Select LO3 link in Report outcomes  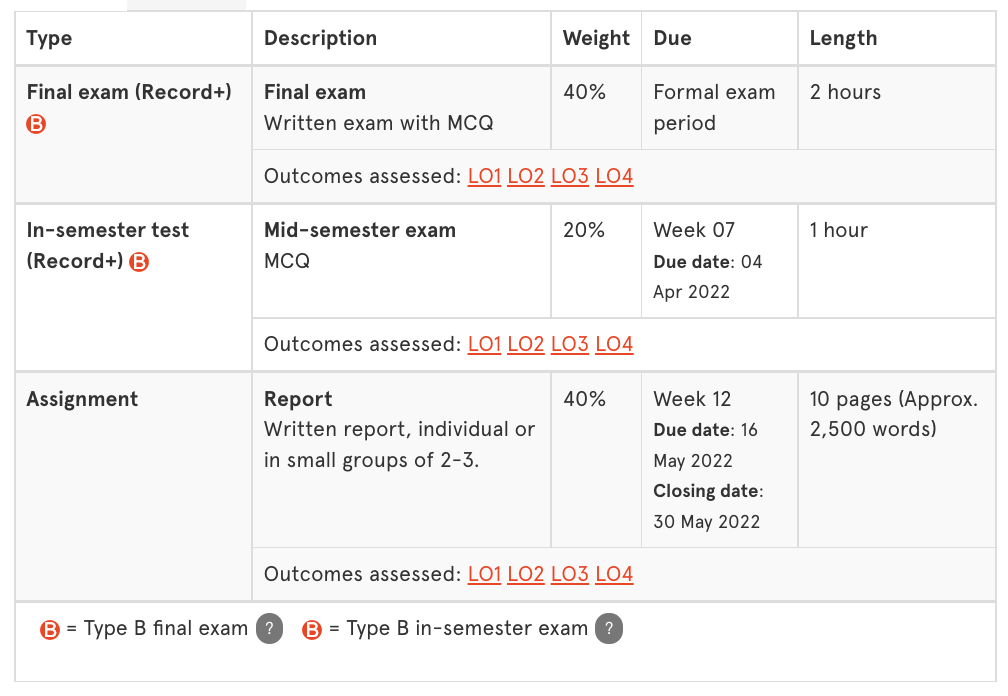point(570,575)
